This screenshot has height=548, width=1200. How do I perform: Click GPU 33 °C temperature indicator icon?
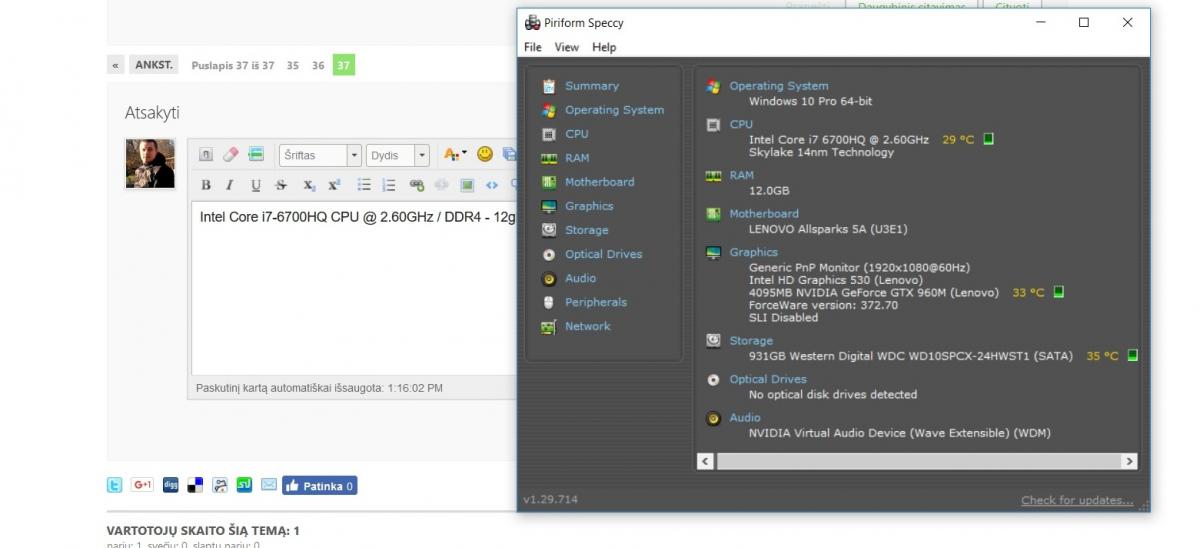[1058, 292]
